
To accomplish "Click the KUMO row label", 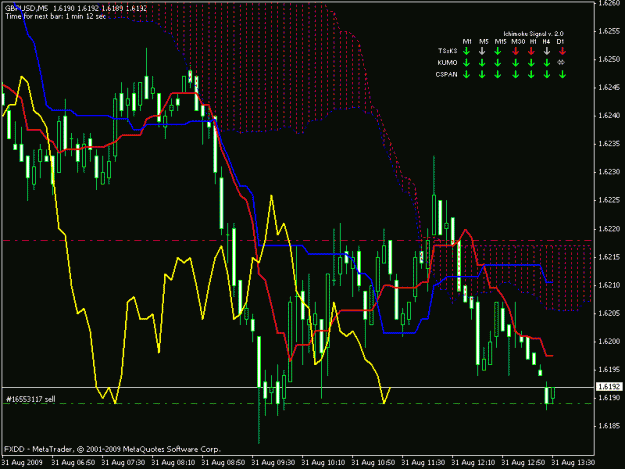I will point(447,63).
